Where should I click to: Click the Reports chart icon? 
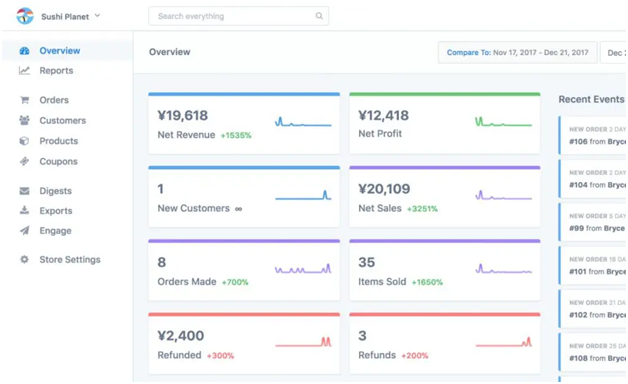click(x=24, y=71)
